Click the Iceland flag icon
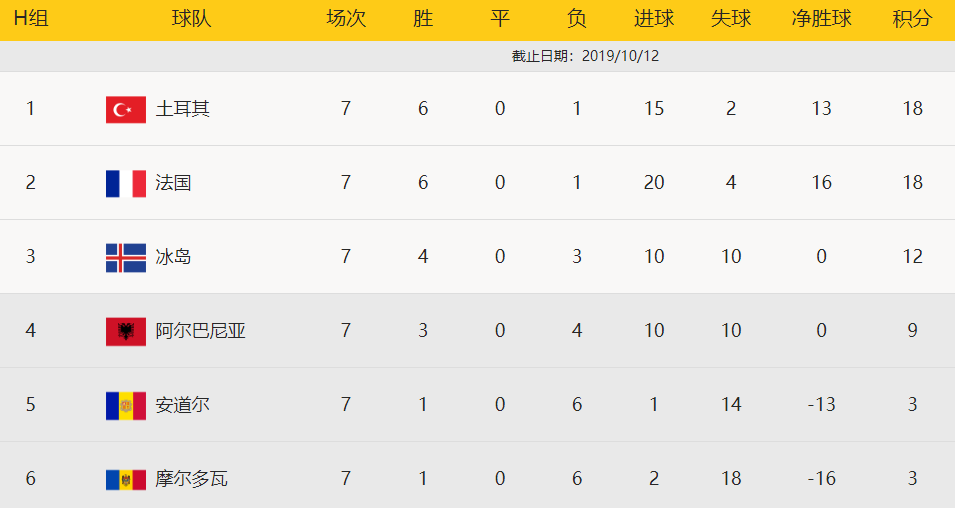This screenshot has height=508, width=955. click(126, 257)
